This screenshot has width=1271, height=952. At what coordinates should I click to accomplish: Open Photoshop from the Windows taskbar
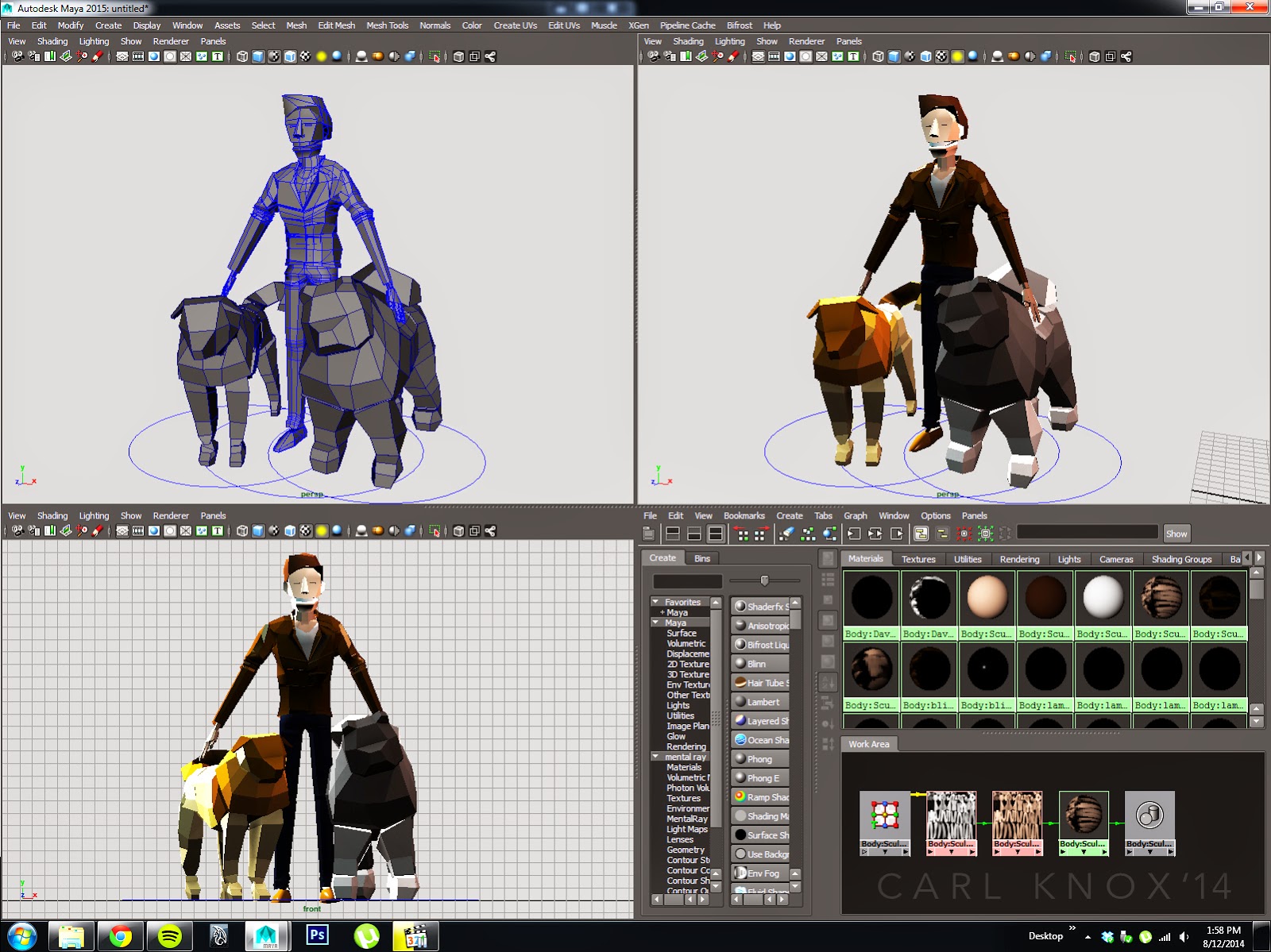tap(317, 936)
